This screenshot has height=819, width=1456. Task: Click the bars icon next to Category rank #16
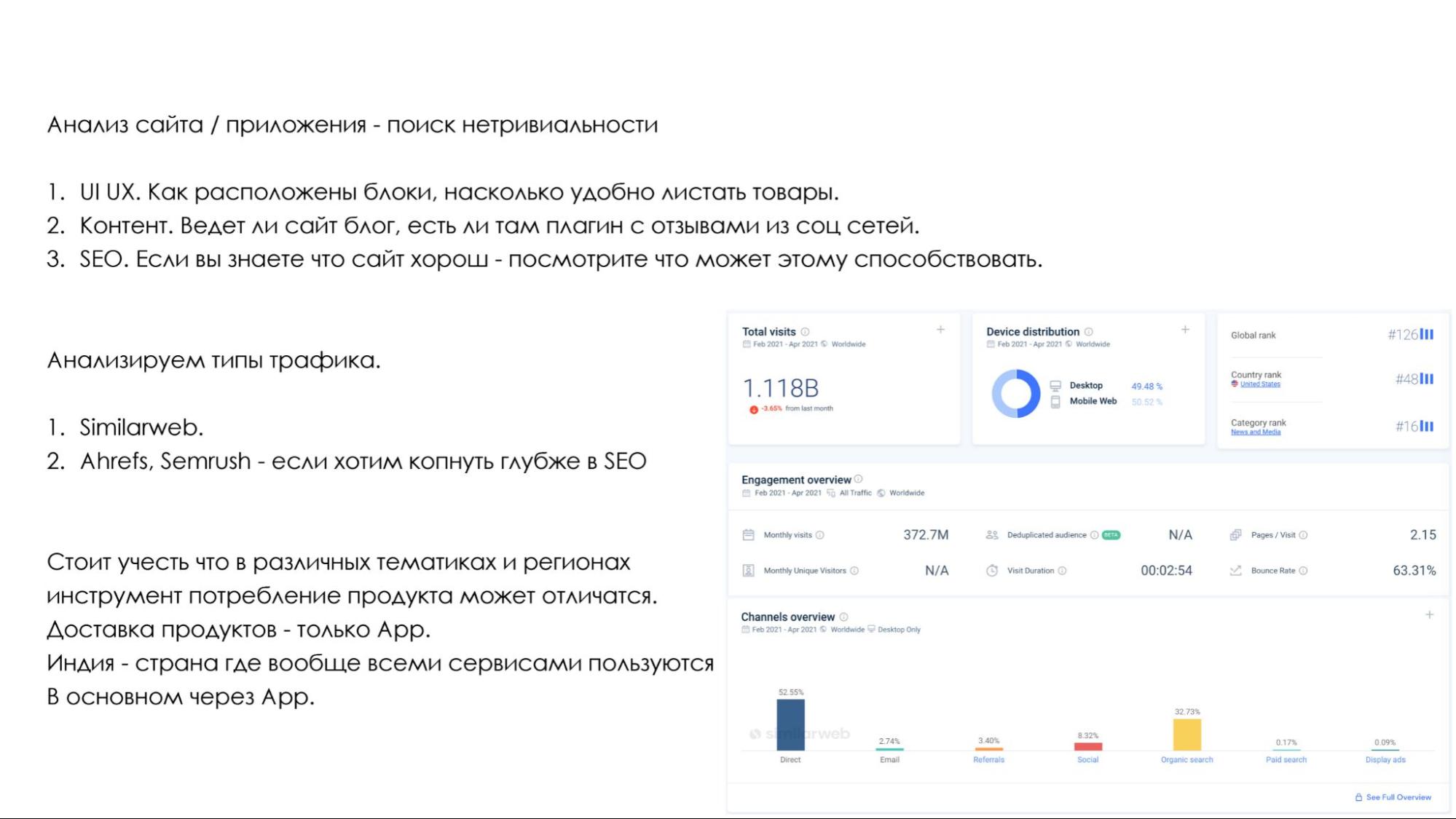[x=1427, y=426]
